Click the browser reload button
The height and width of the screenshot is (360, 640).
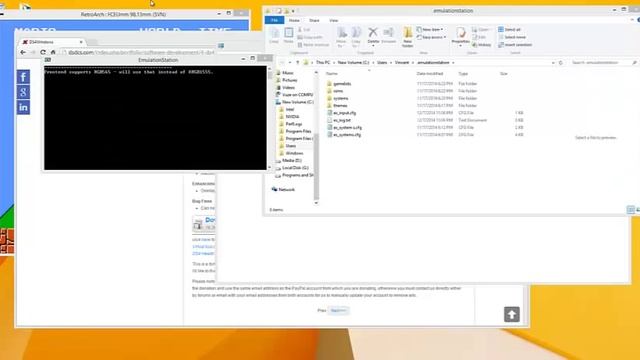point(43,52)
